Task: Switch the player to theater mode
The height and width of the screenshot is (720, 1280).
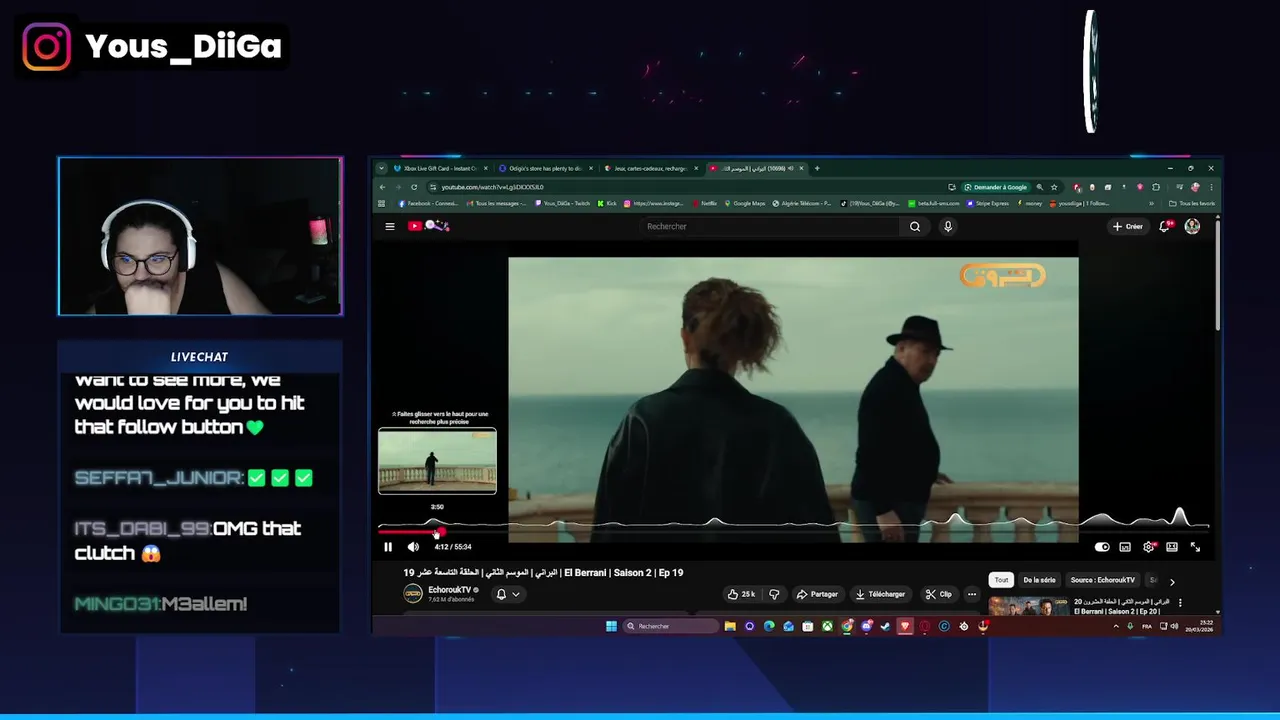Action: [1172, 547]
